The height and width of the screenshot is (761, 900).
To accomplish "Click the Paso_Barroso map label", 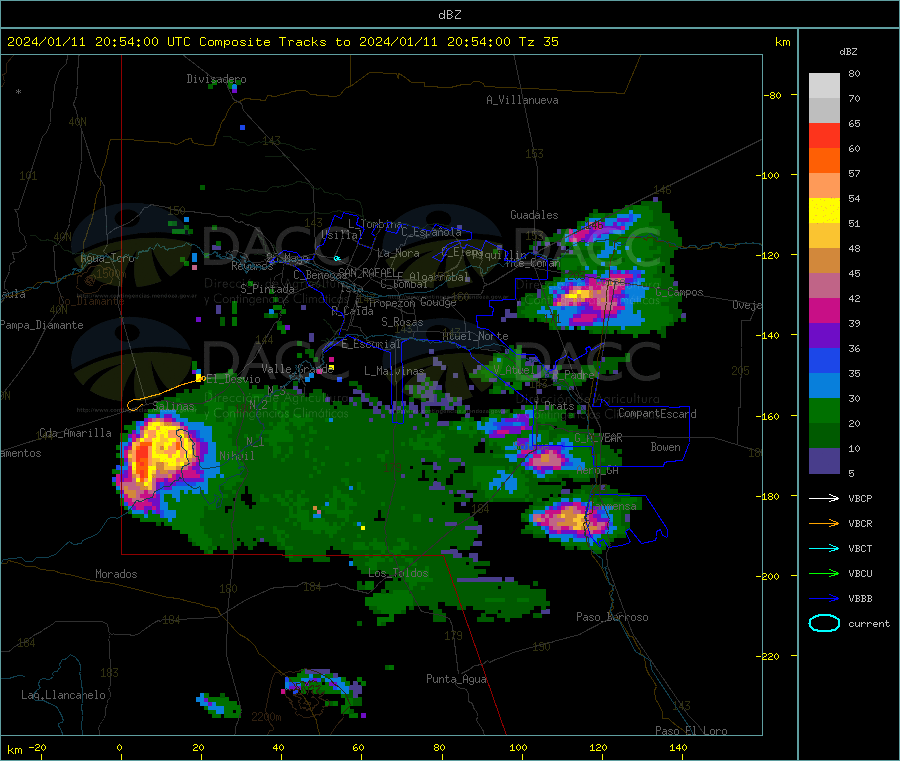I will pyautogui.click(x=612, y=617).
